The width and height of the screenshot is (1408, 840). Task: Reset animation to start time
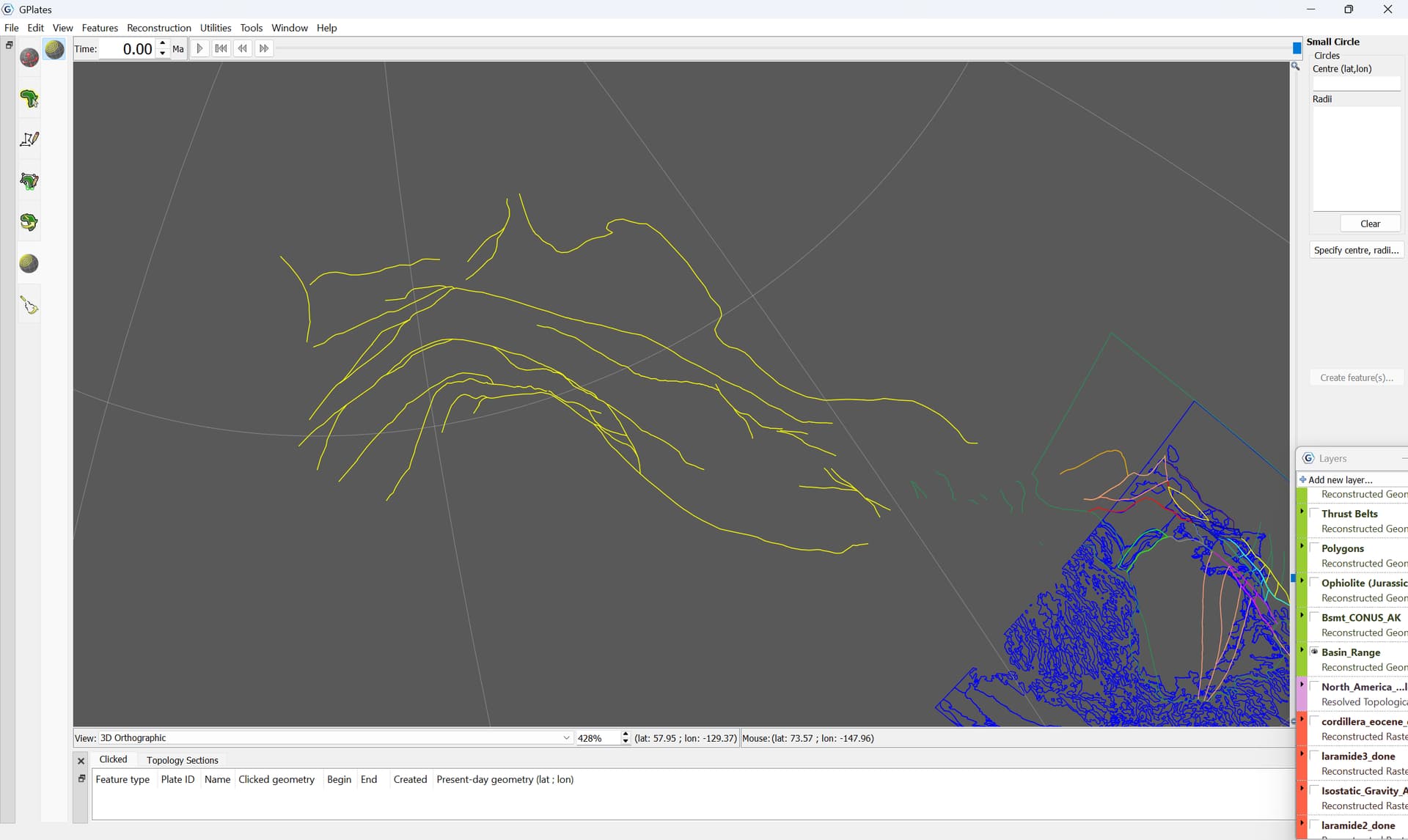pos(221,48)
